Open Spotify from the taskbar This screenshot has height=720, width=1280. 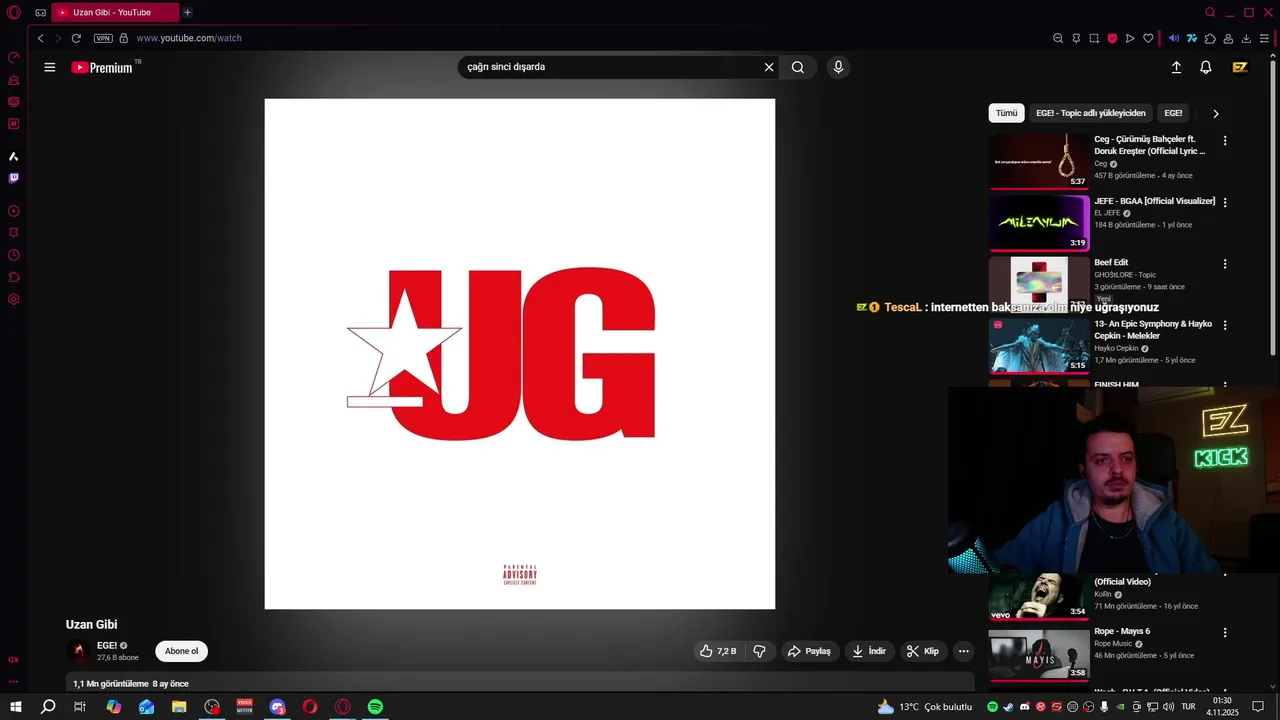pyautogui.click(x=375, y=707)
